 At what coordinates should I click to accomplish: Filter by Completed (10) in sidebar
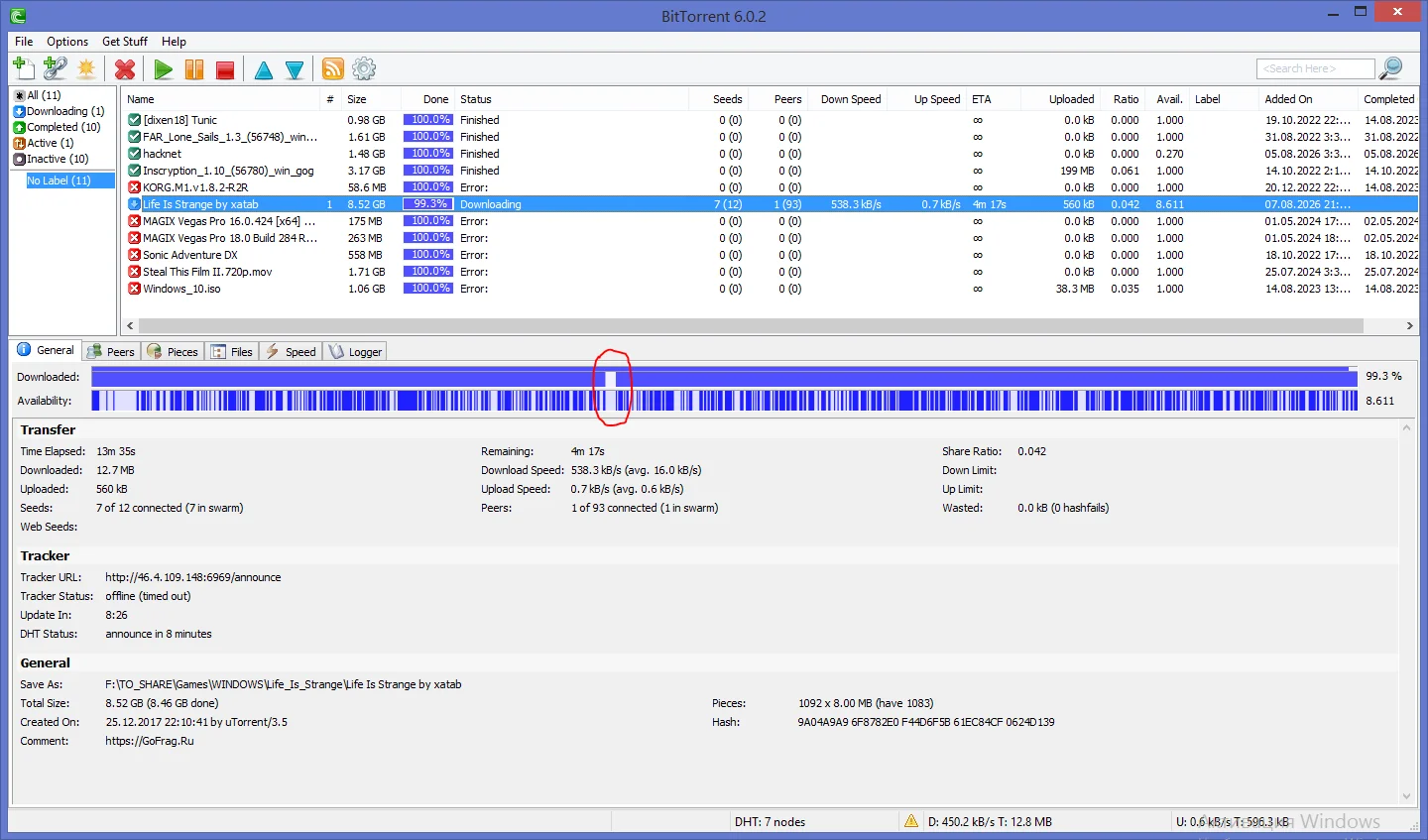57,127
